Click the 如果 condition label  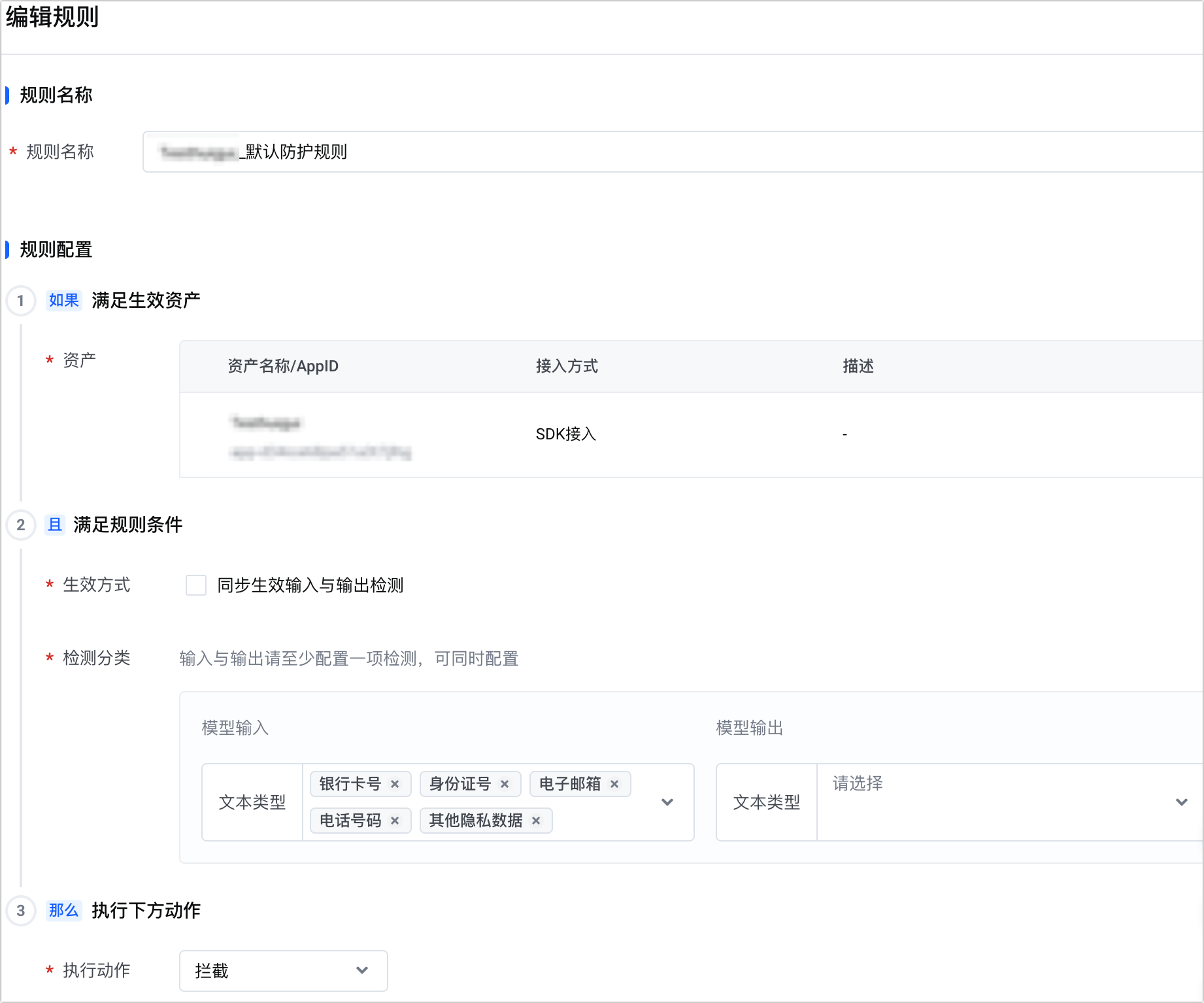(x=63, y=301)
